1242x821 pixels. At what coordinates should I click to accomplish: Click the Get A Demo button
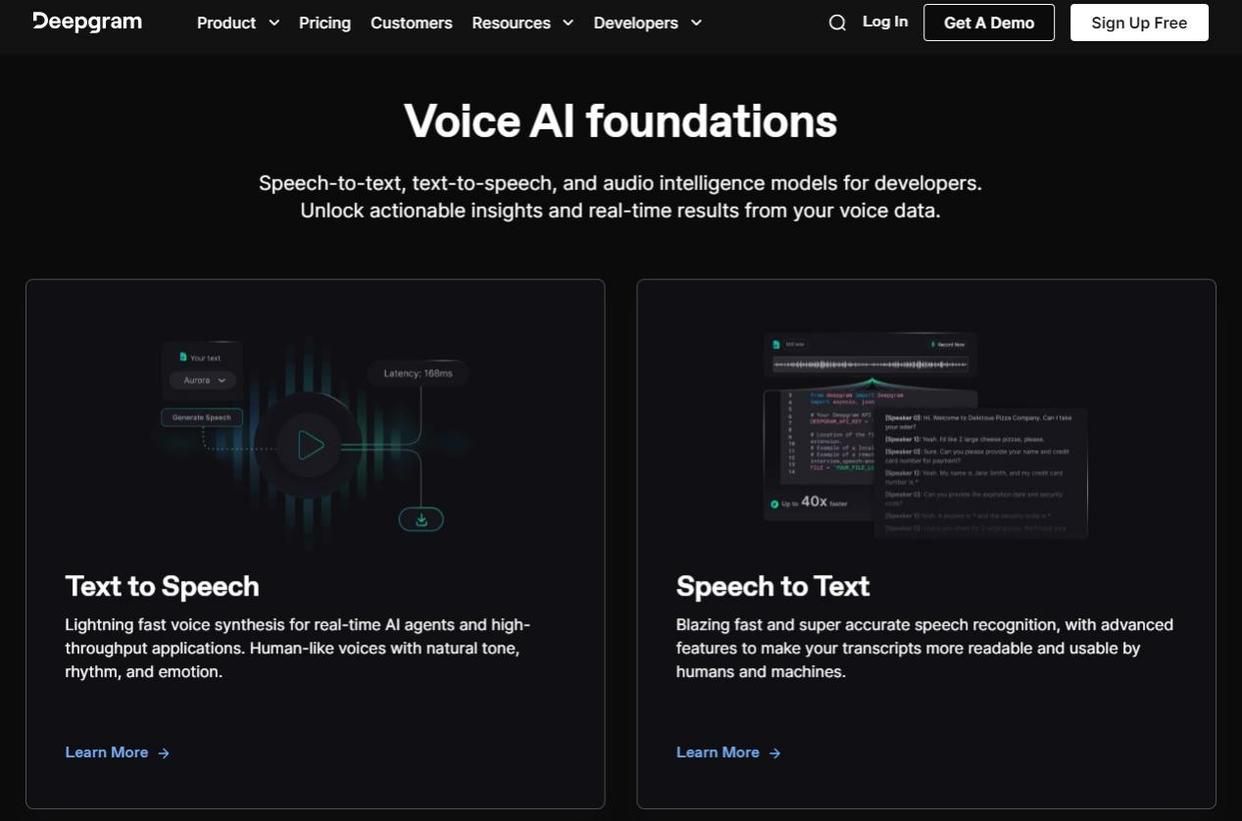(989, 23)
